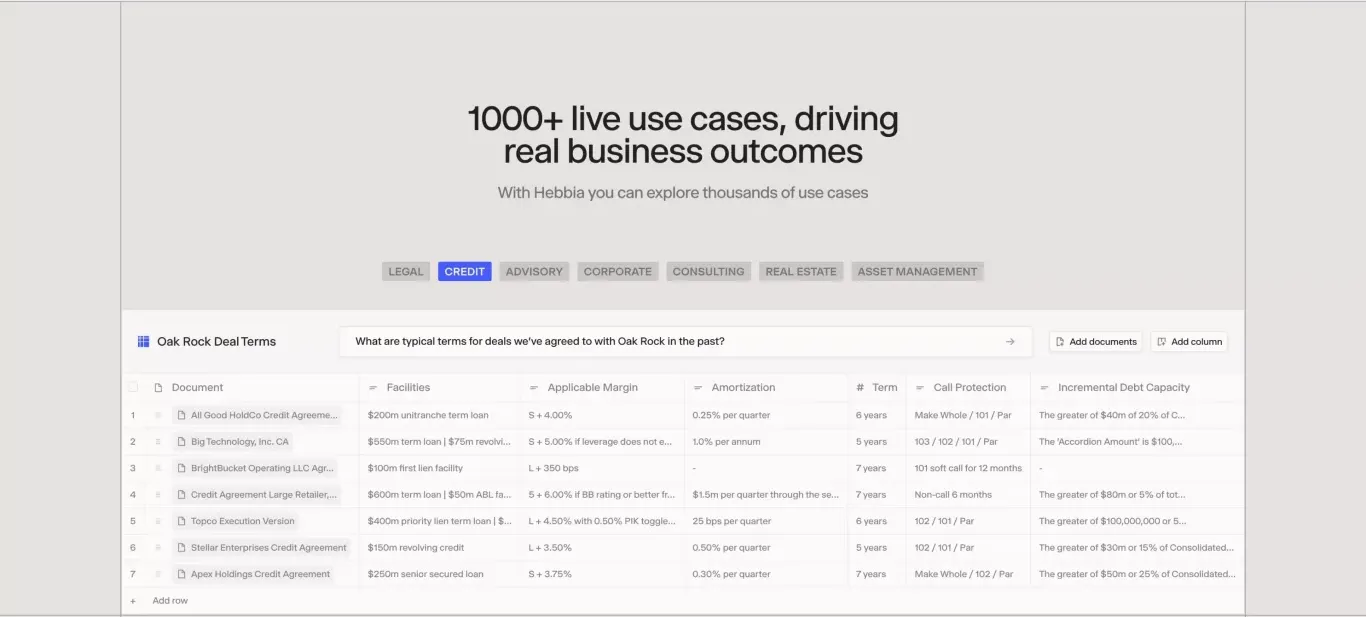The width and height of the screenshot is (1366, 617).
Task: Grab the drag handle of row 3
Action: (x=157, y=468)
